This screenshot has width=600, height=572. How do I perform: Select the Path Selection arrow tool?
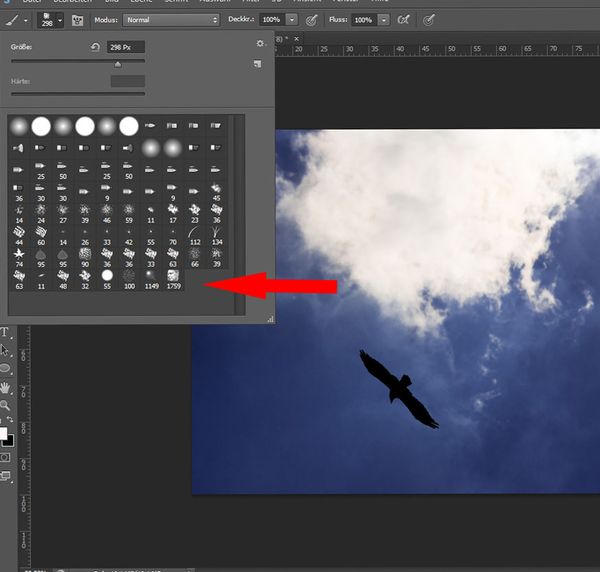click(5, 351)
